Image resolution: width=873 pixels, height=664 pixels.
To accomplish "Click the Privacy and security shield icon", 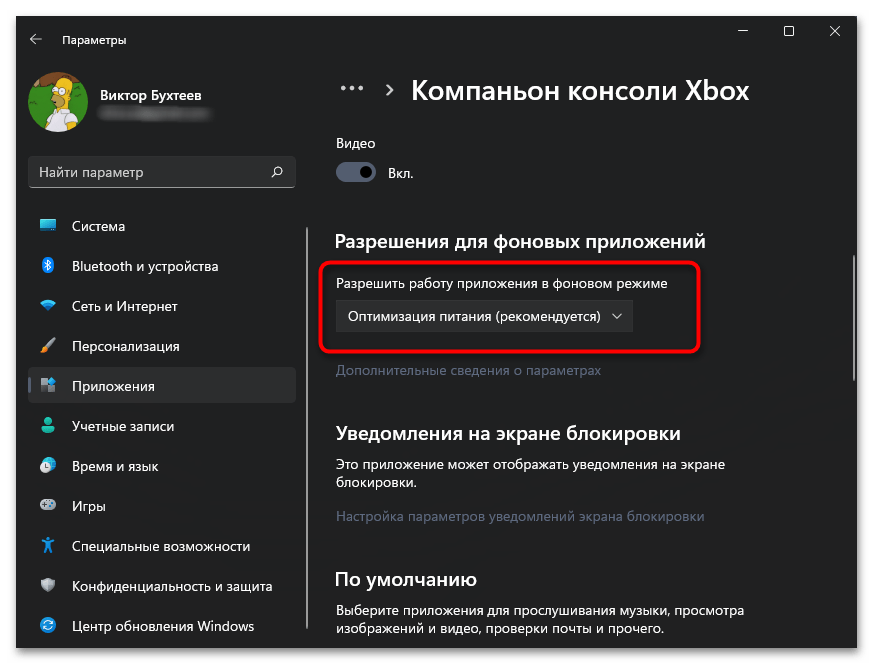I will [47, 586].
